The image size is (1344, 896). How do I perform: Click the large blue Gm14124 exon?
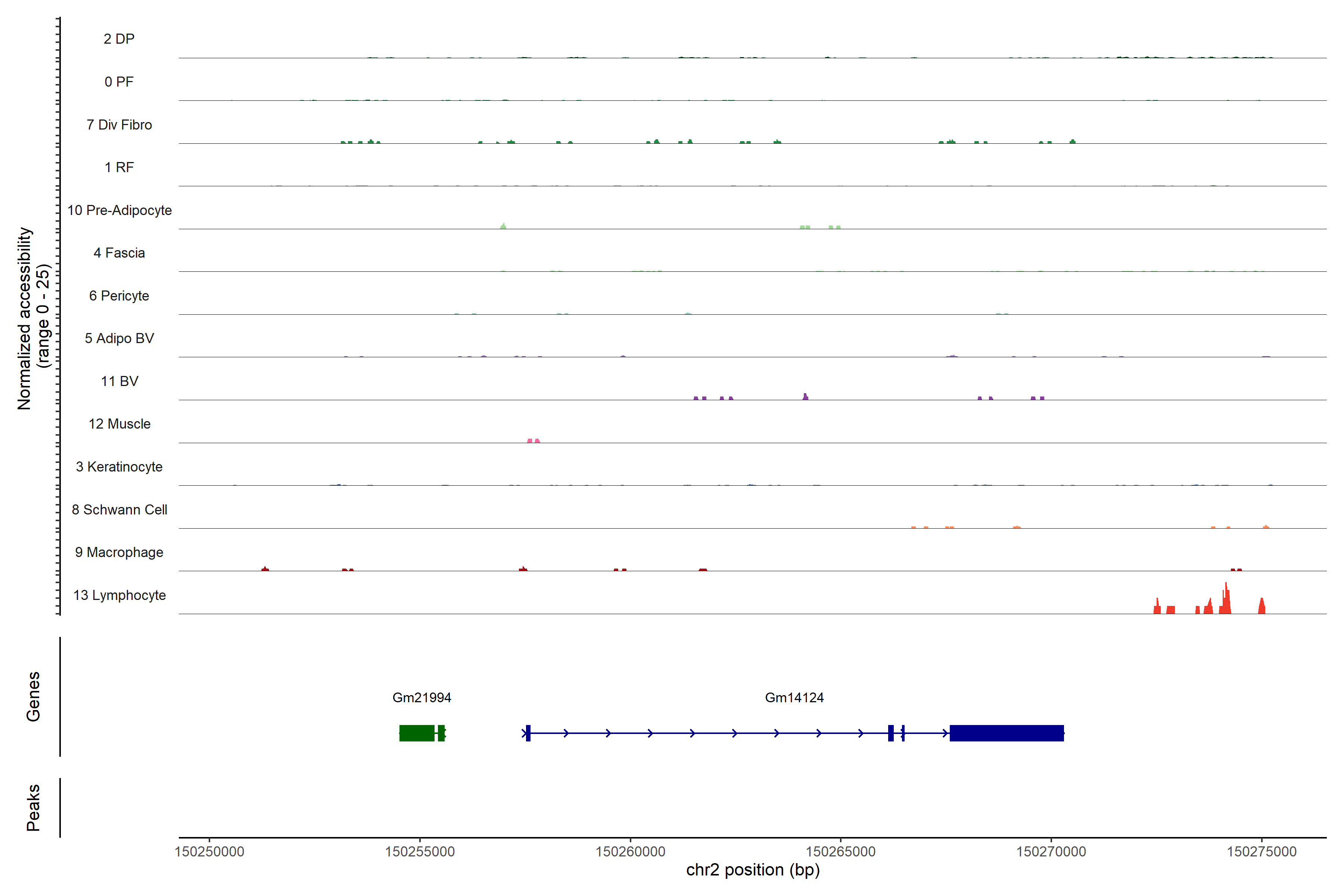click(x=1006, y=733)
